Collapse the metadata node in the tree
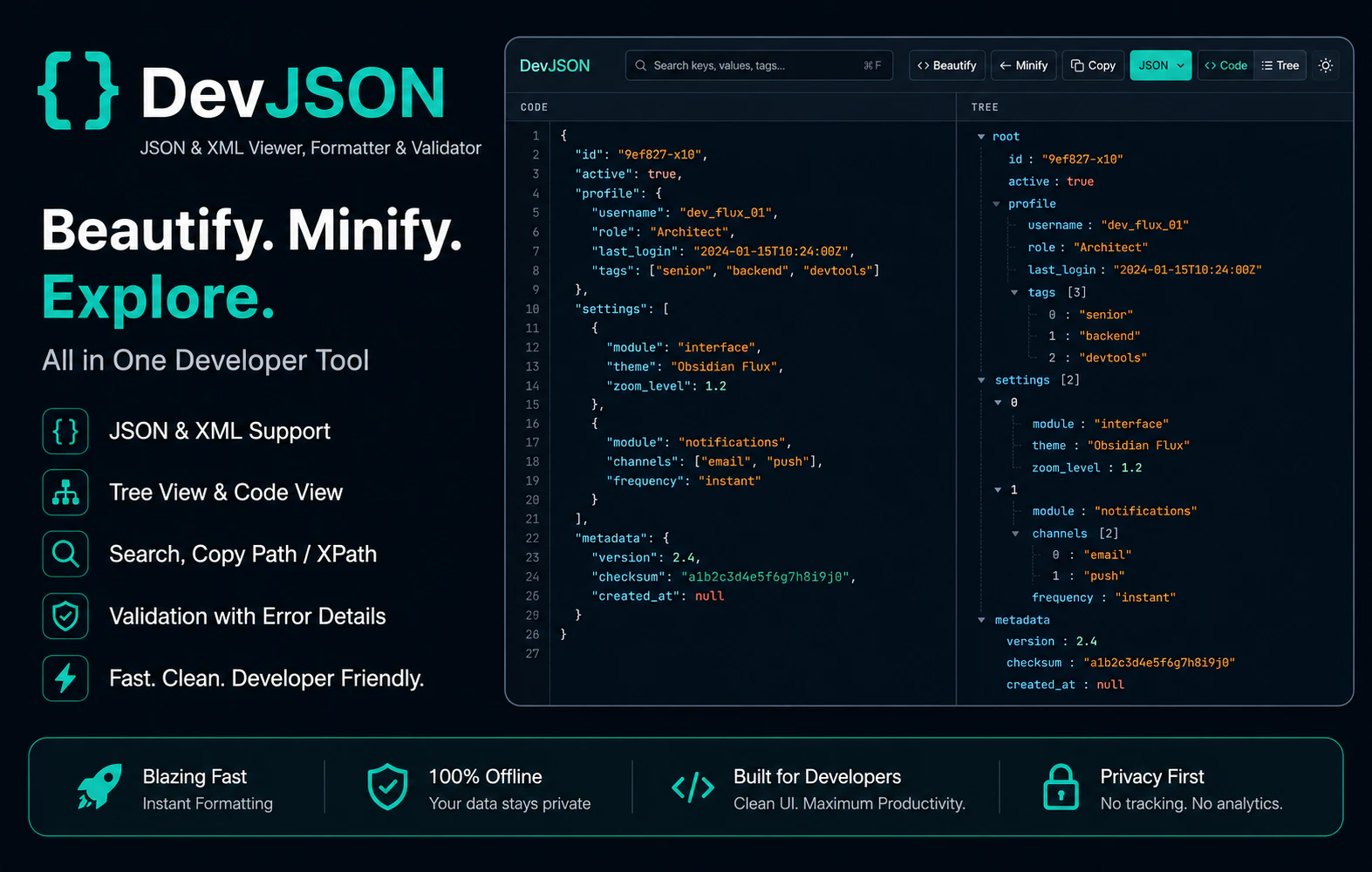1372x872 pixels. pyautogui.click(x=981, y=620)
